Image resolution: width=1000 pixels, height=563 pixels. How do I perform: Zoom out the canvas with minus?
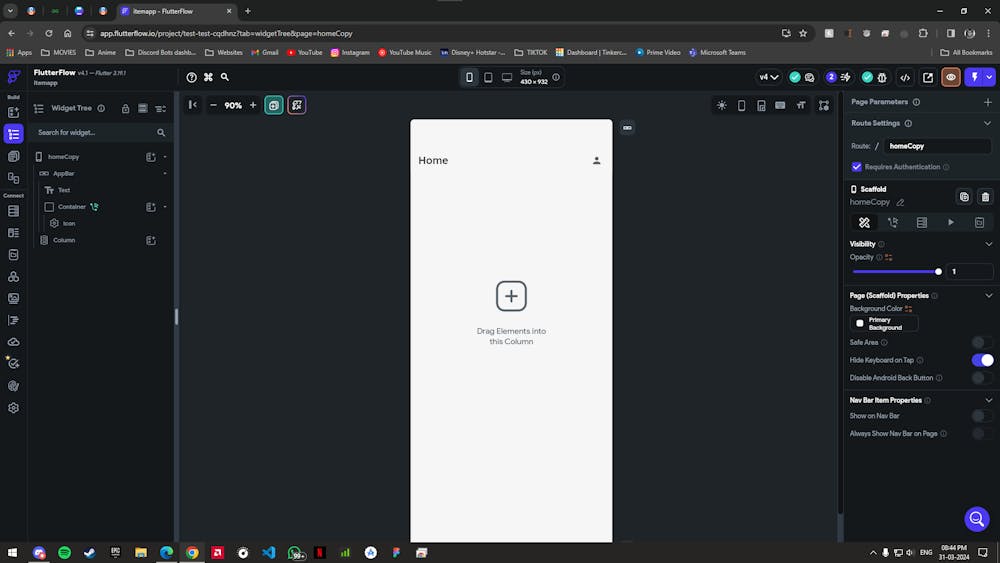[x=214, y=105]
